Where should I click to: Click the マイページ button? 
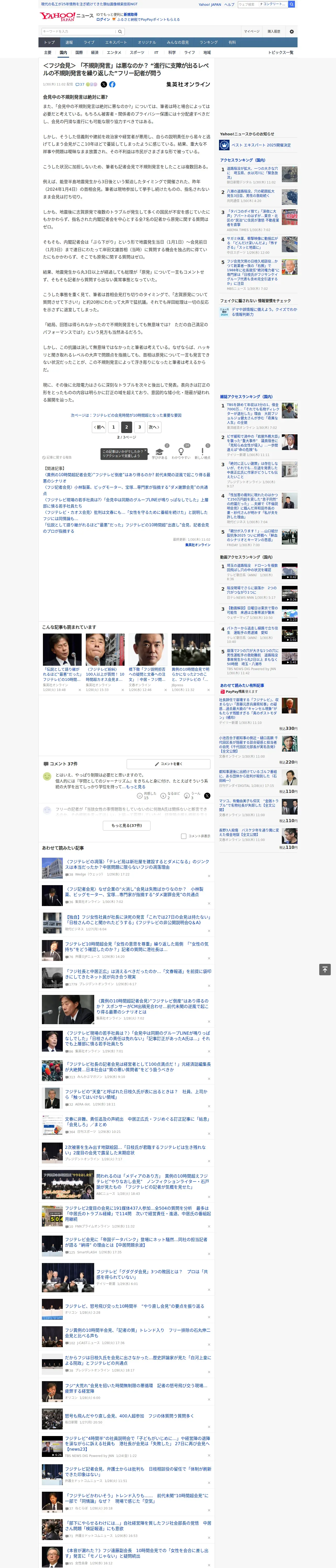tap(251, 32)
